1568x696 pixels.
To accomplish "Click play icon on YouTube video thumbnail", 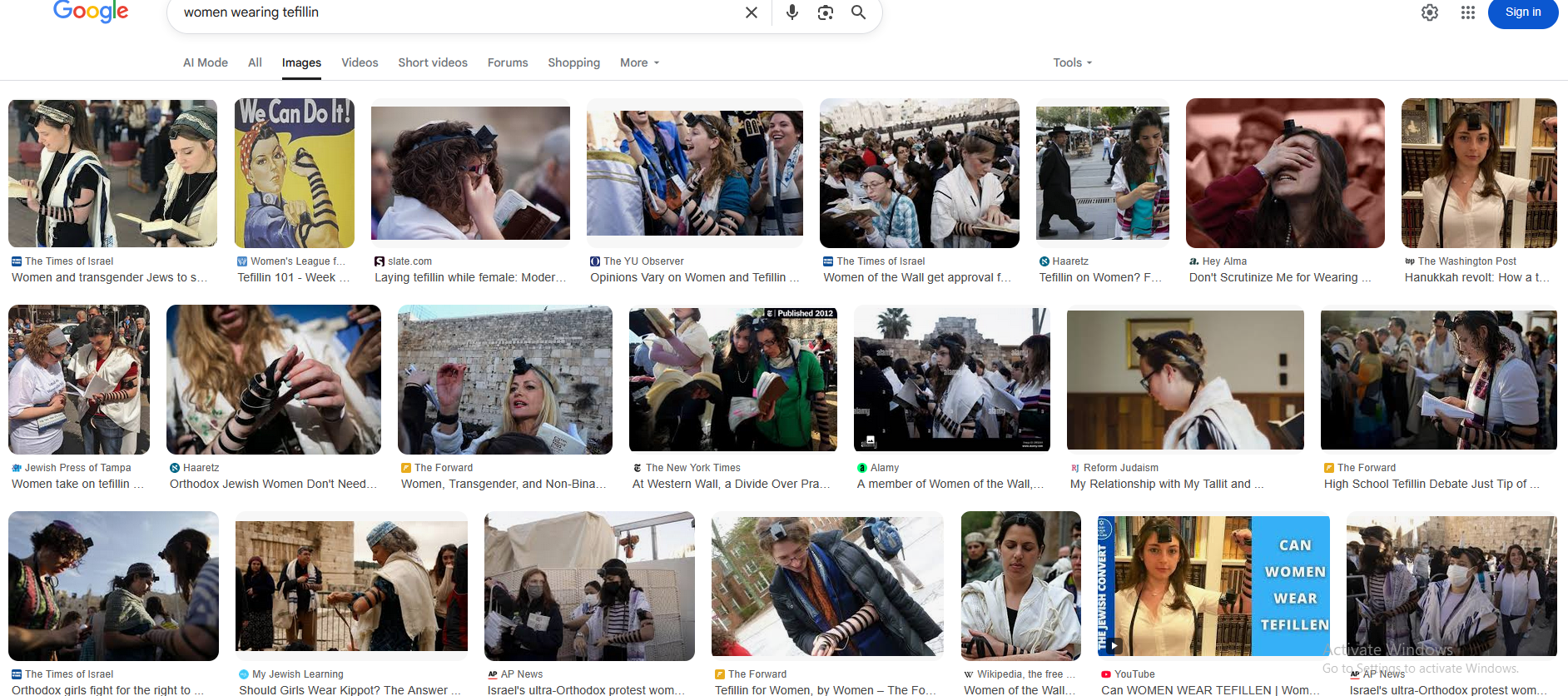I will (1114, 645).
